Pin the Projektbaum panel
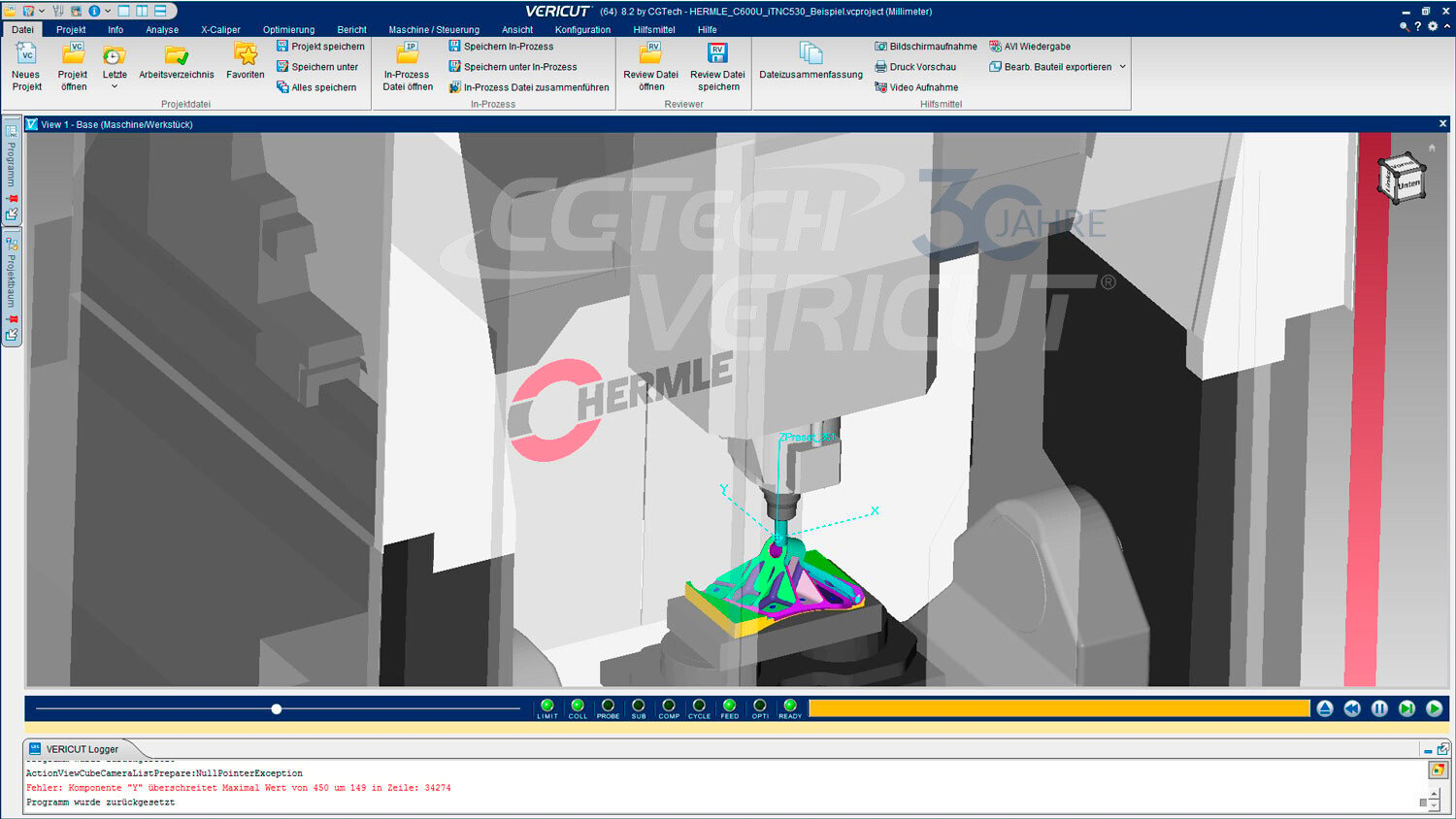This screenshot has width=1456, height=819. pos(13,318)
